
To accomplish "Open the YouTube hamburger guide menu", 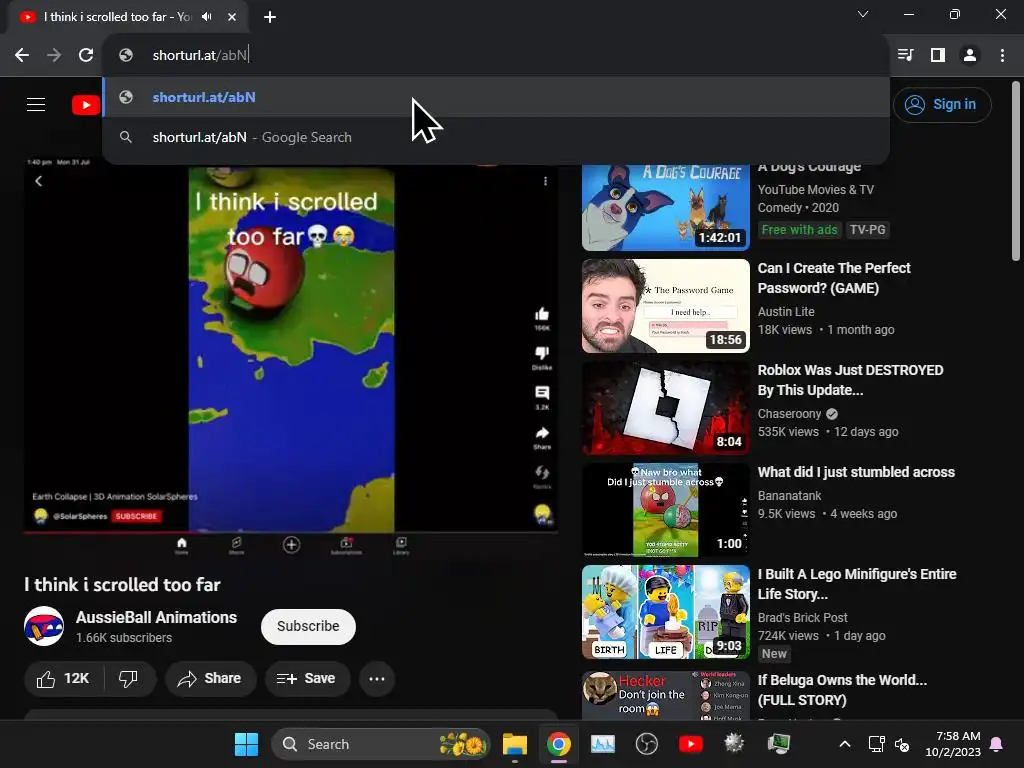I will coord(36,104).
